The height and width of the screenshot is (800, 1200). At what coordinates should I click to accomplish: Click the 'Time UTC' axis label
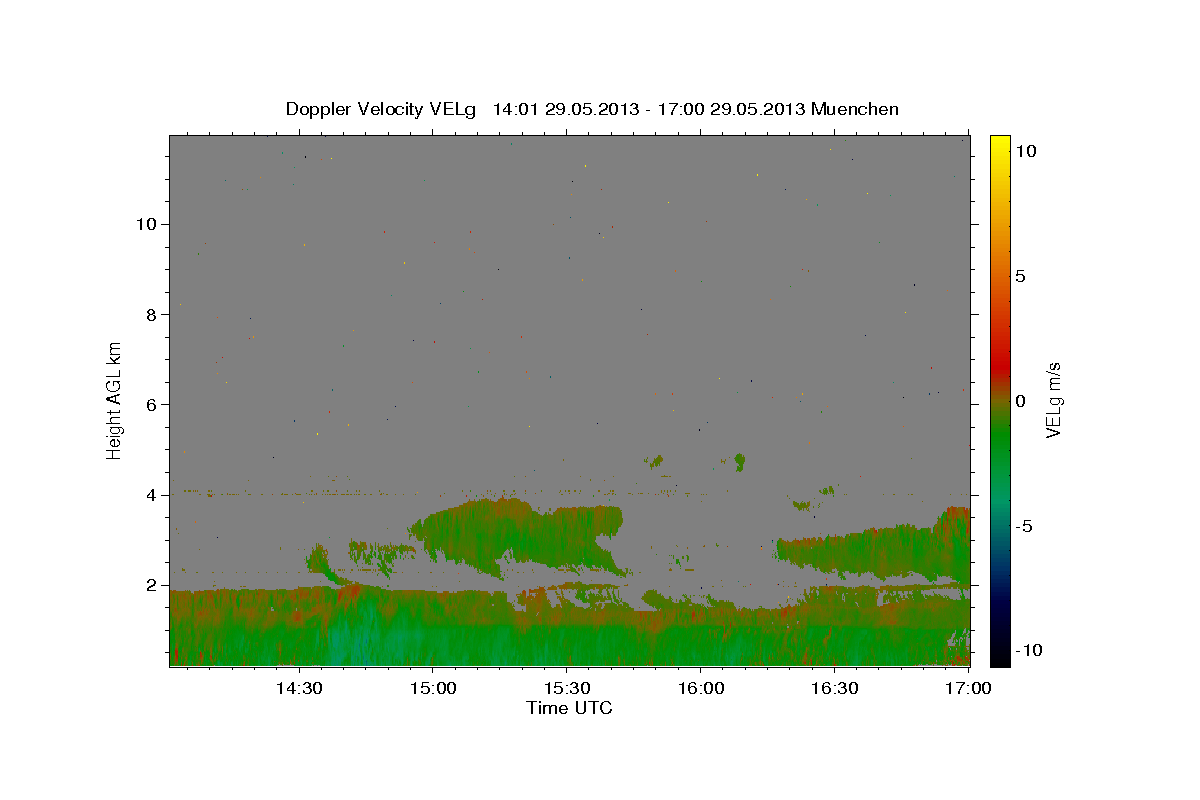click(x=569, y=708)
